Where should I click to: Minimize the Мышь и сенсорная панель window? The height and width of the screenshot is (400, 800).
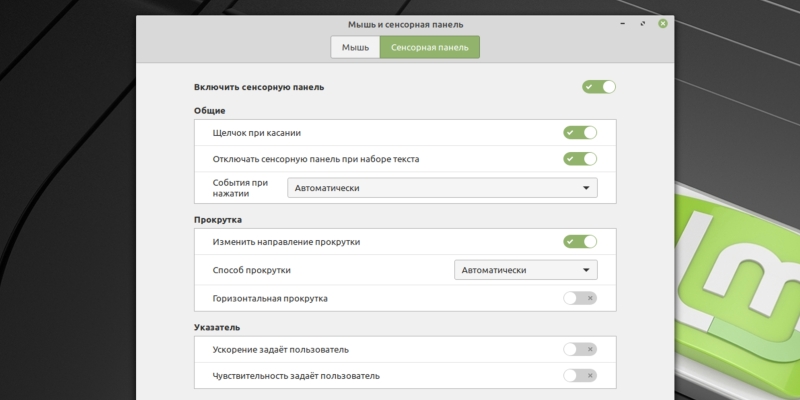(623, 23)
